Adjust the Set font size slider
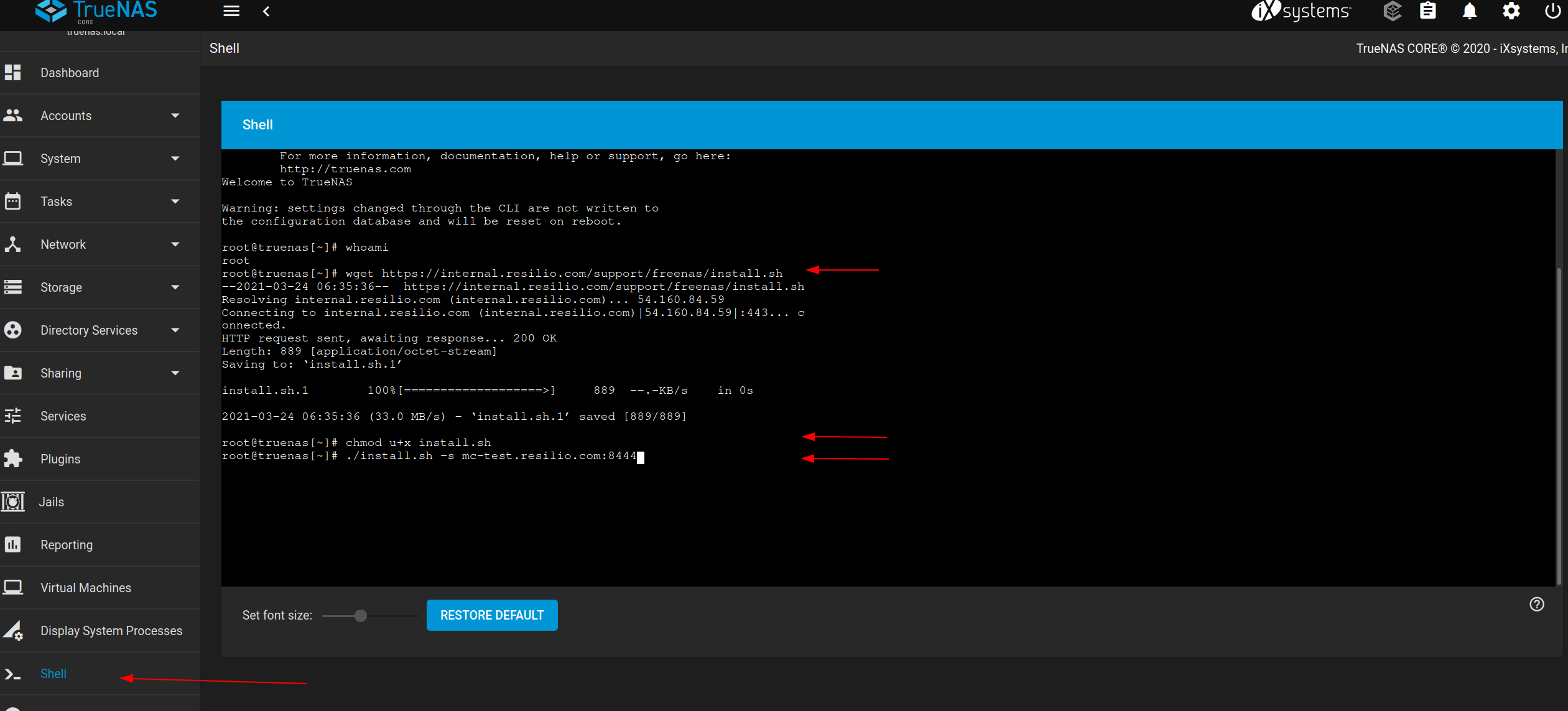1568x711 pixels. tap(360, 615)
